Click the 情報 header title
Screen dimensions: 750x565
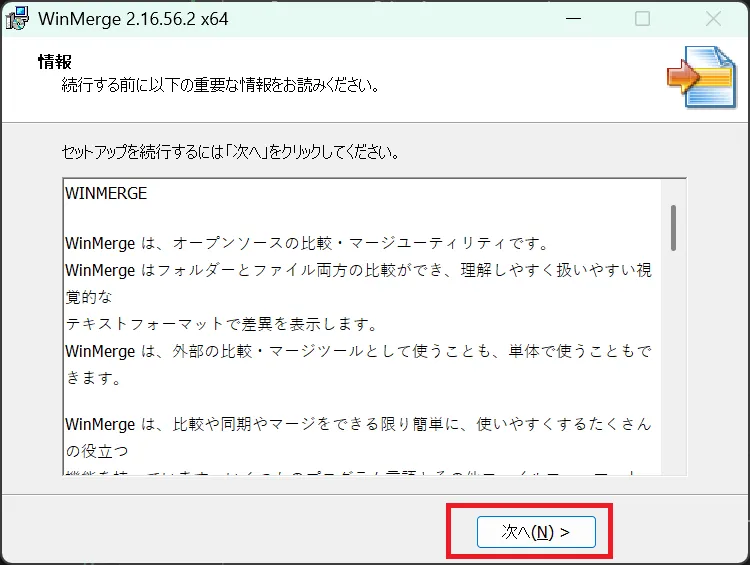[55, 62]
